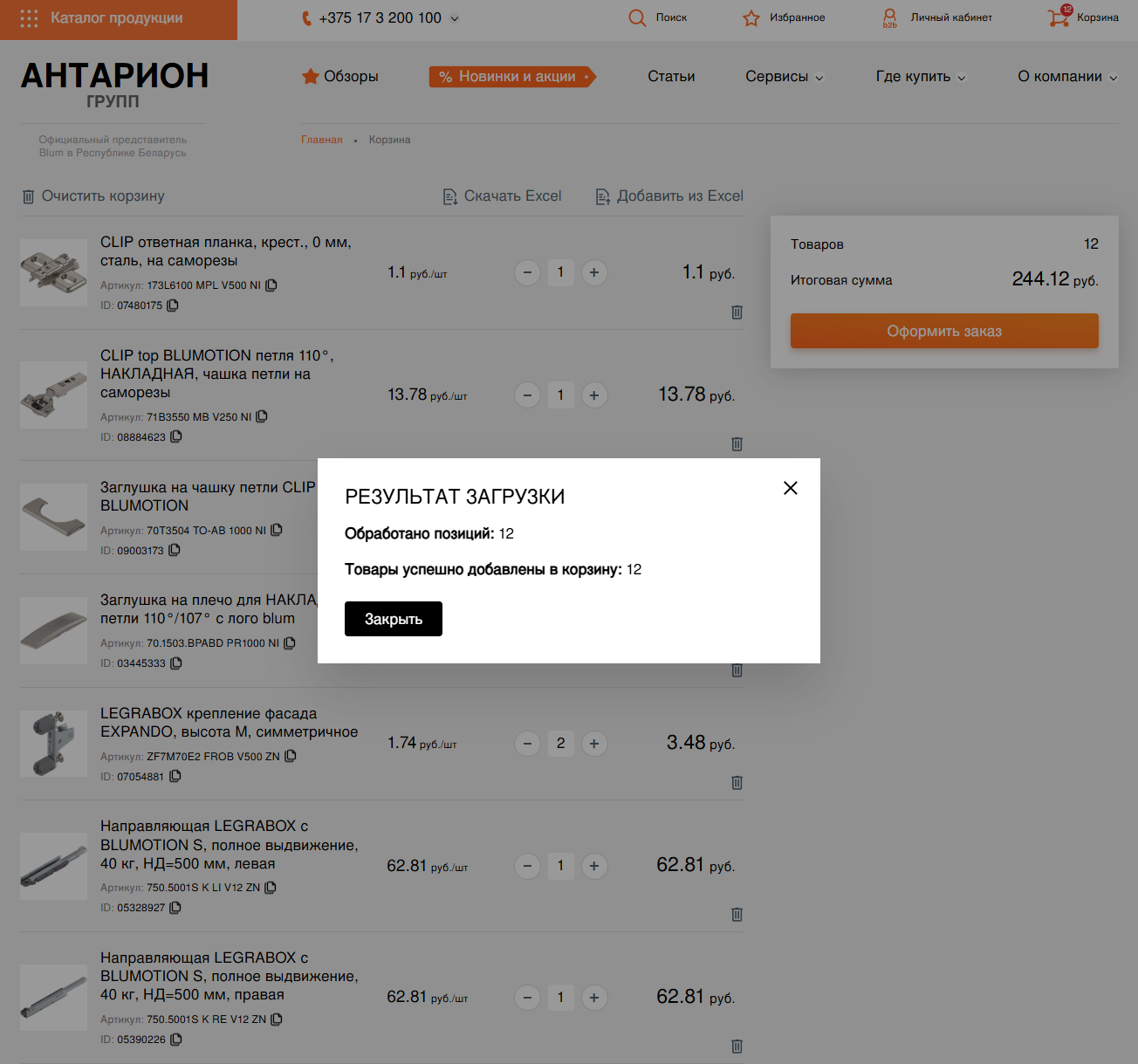Open CLIP ответная планка product thumbnail
Screen dimensions: 1138x1064
(53, 272)
